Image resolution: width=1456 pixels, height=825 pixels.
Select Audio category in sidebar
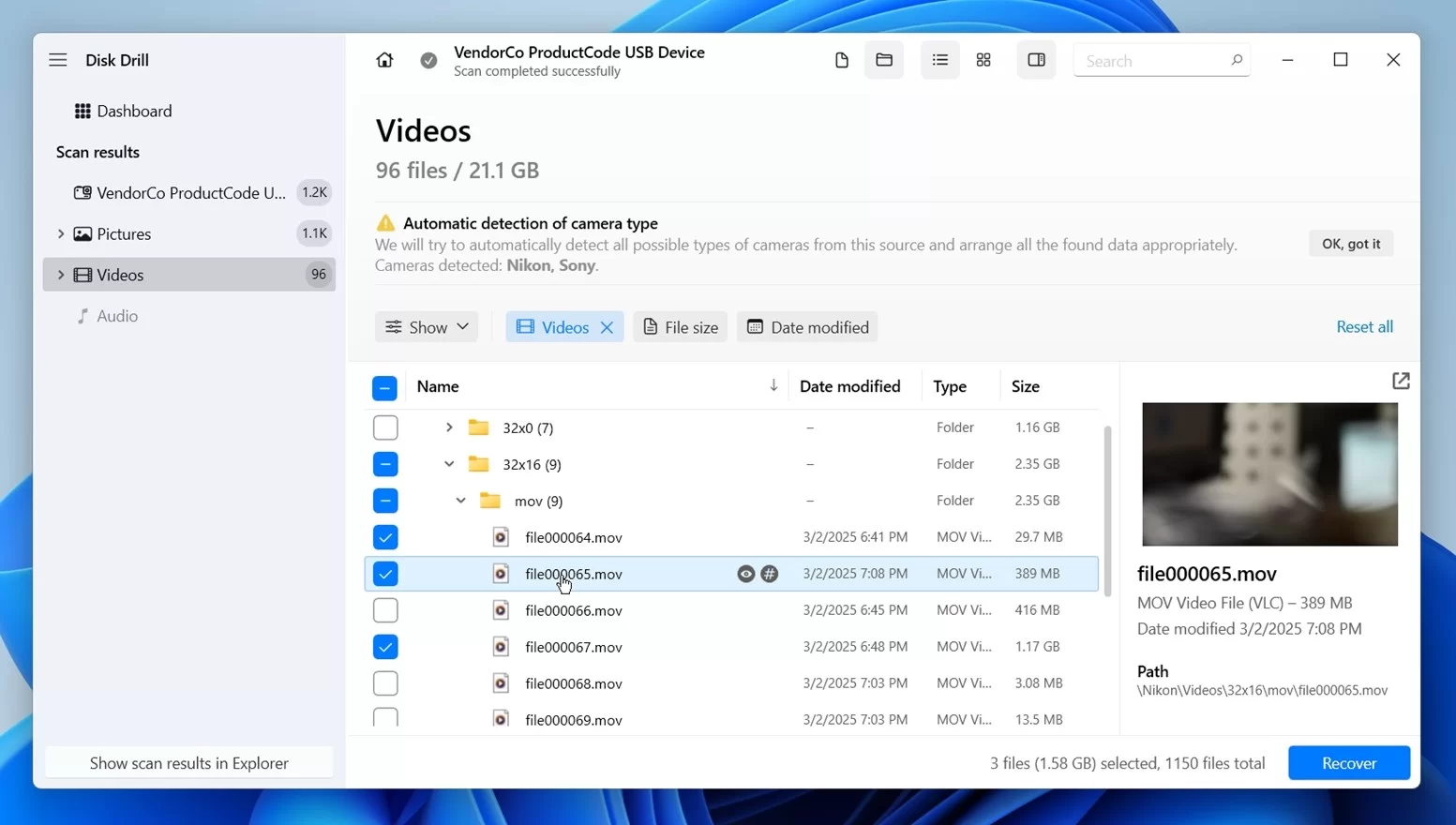(x=189, y=316)
